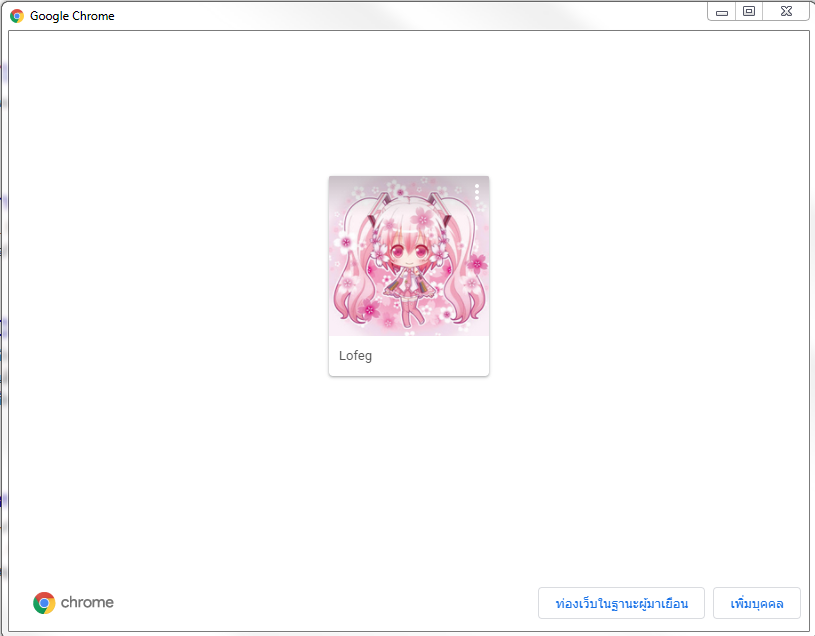Click ท่องเว็บในฐานะผู้มาเยือน guest browsing button
The image size is (815, 636).
pyautogui.click(x=621, y=603)
